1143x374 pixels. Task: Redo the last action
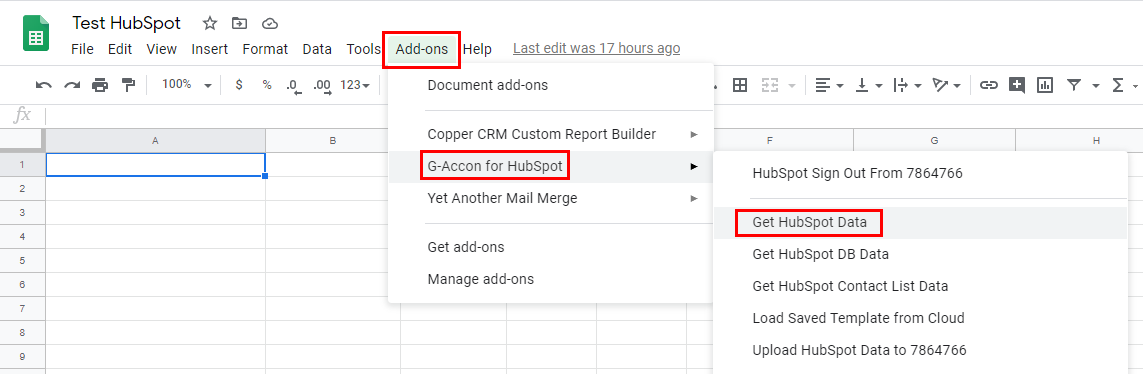(71, 85)
